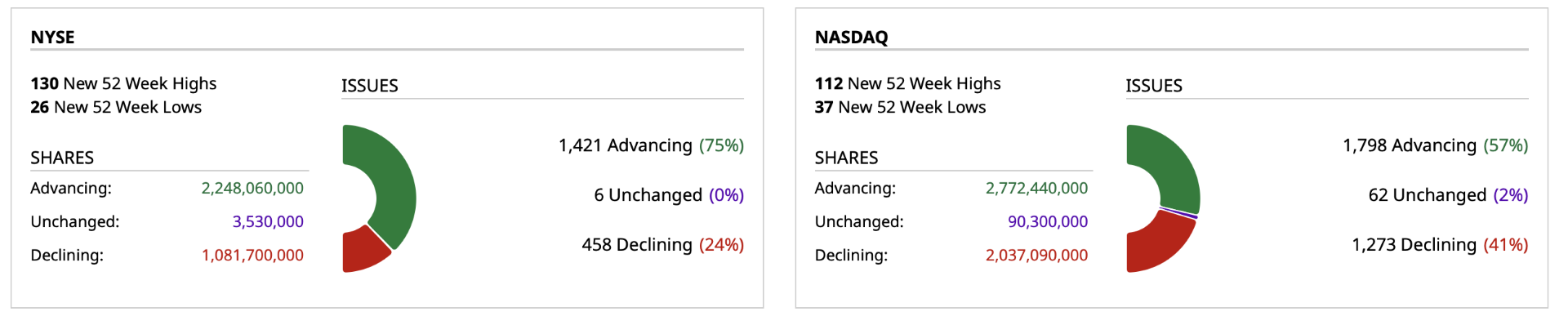Click NYSE 130 New 52 Week Highs
The height and width of the screenshot is (334, 1568).
(123, 83)
